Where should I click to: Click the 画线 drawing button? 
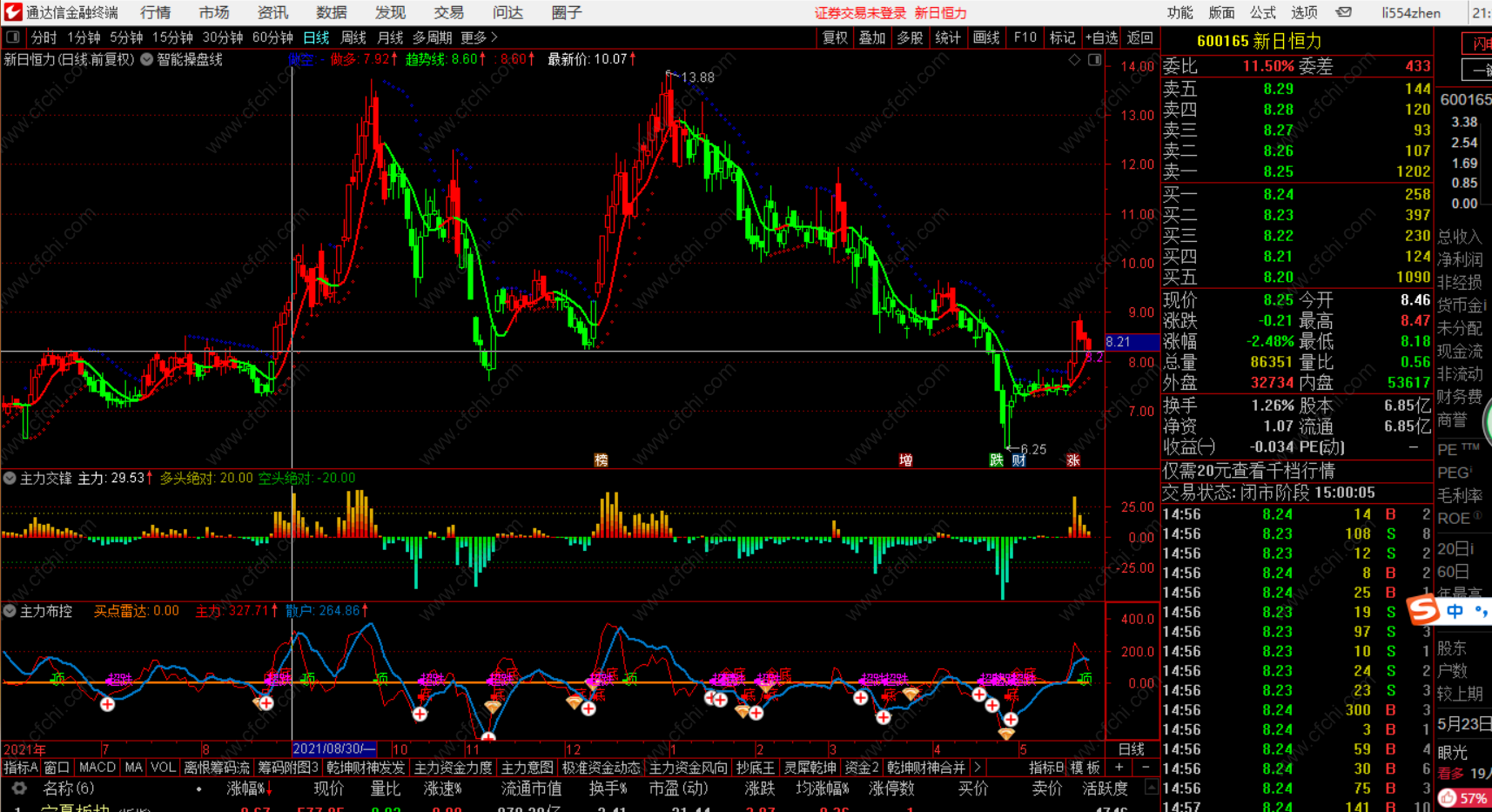[x=986, y=37]
